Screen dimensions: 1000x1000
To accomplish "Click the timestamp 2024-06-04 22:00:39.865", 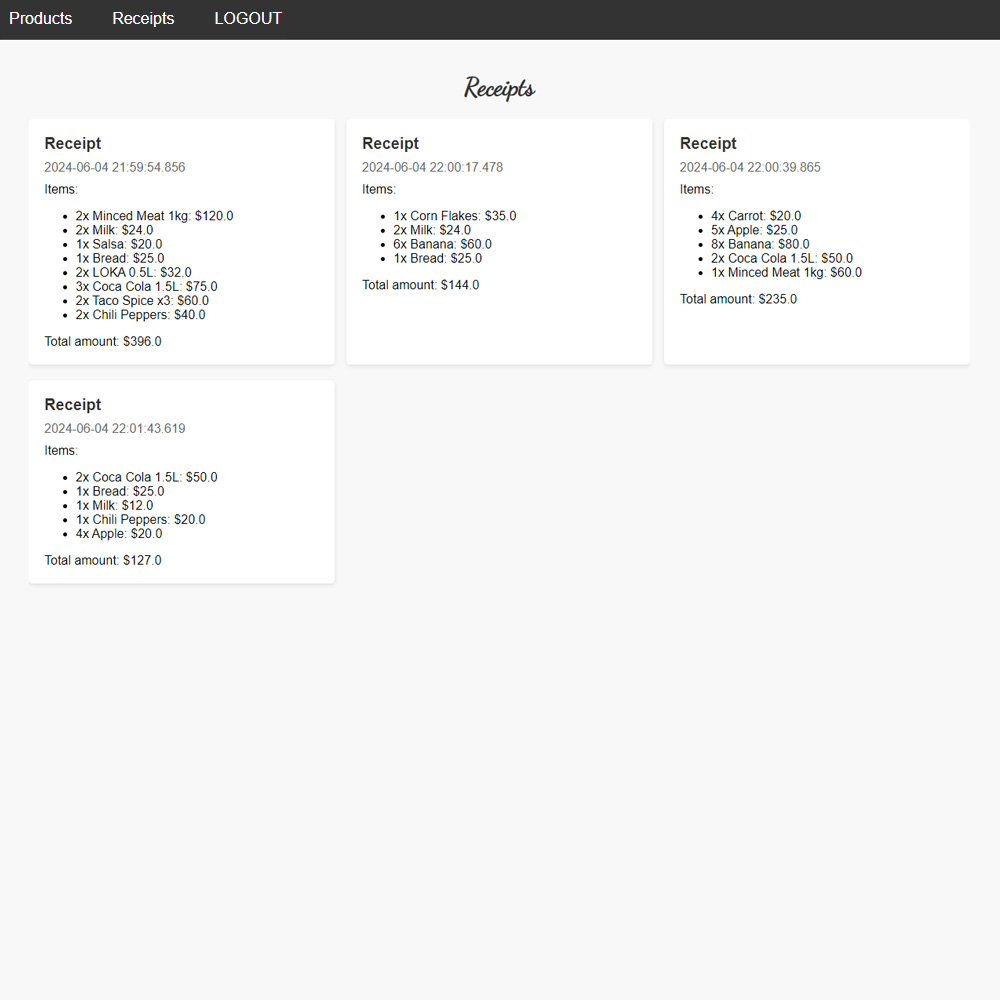I will 750,168.
